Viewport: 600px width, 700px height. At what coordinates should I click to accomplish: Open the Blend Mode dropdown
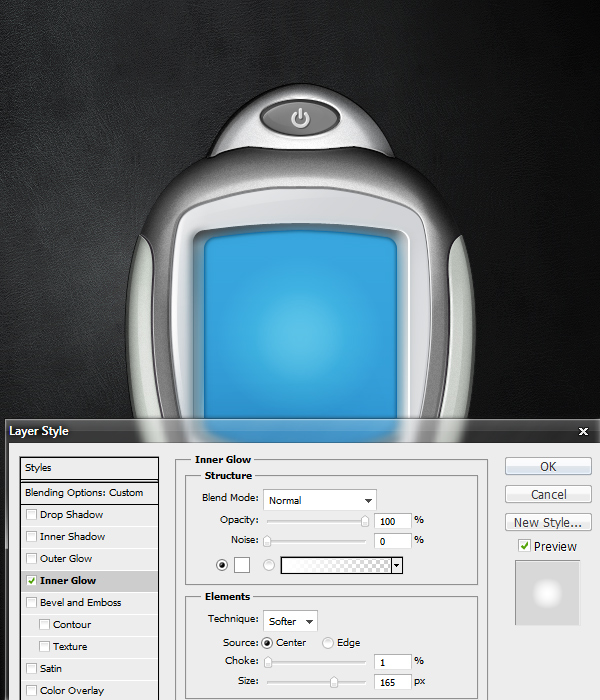point(320,500)
